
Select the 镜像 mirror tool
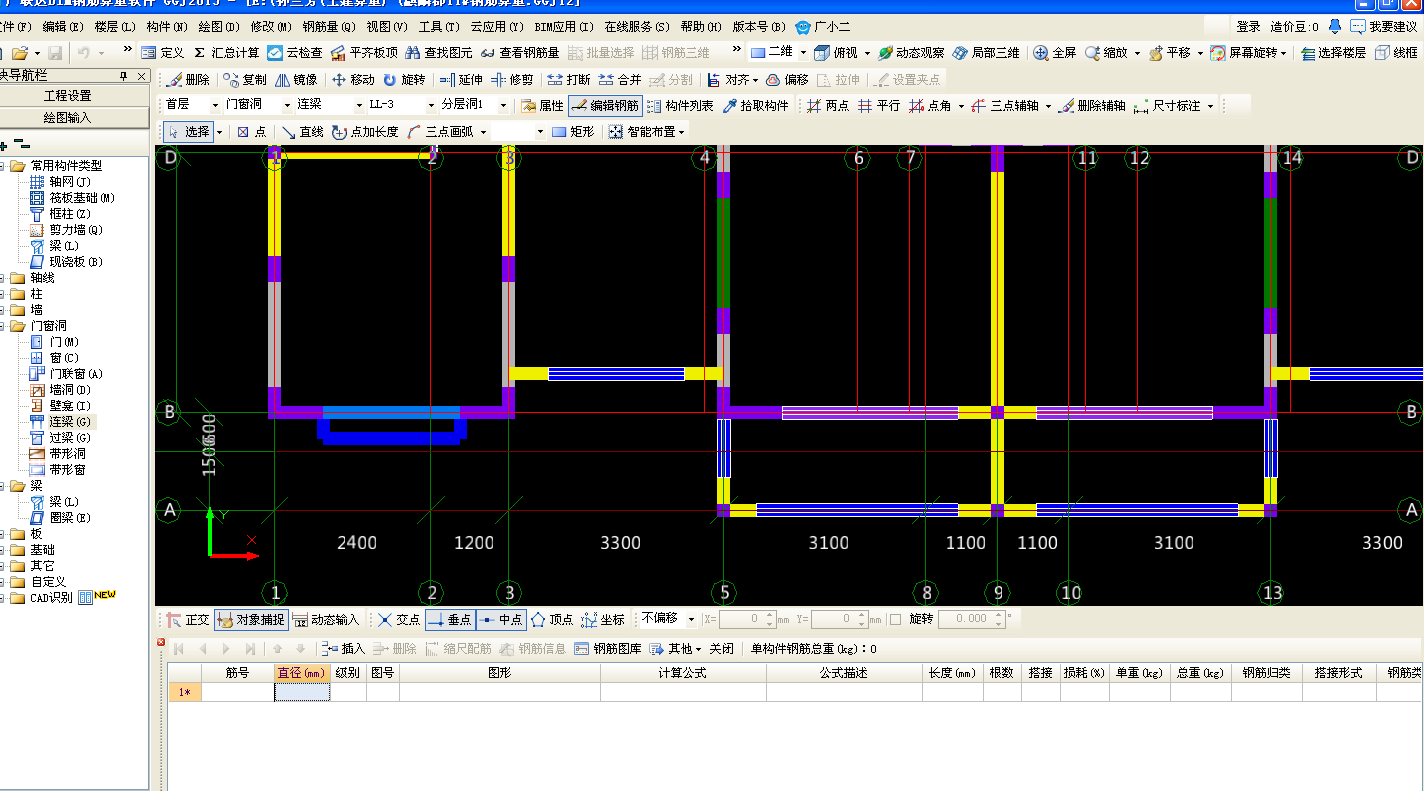pos(297,79)
